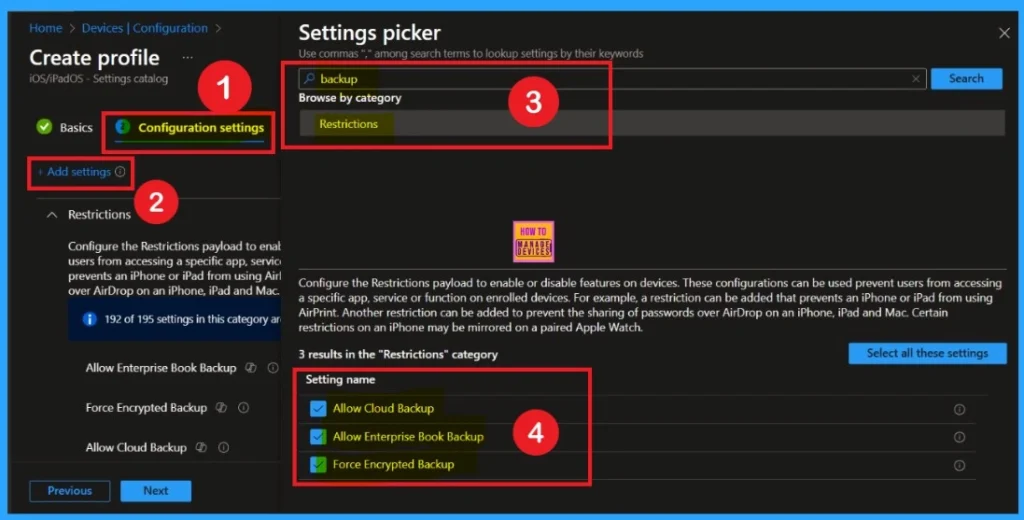Image resolution: width=1024 pixels, height=520 pixels.
Task: Uncheck Allow Cloud Backup checkbox
Action: point(318,408)
